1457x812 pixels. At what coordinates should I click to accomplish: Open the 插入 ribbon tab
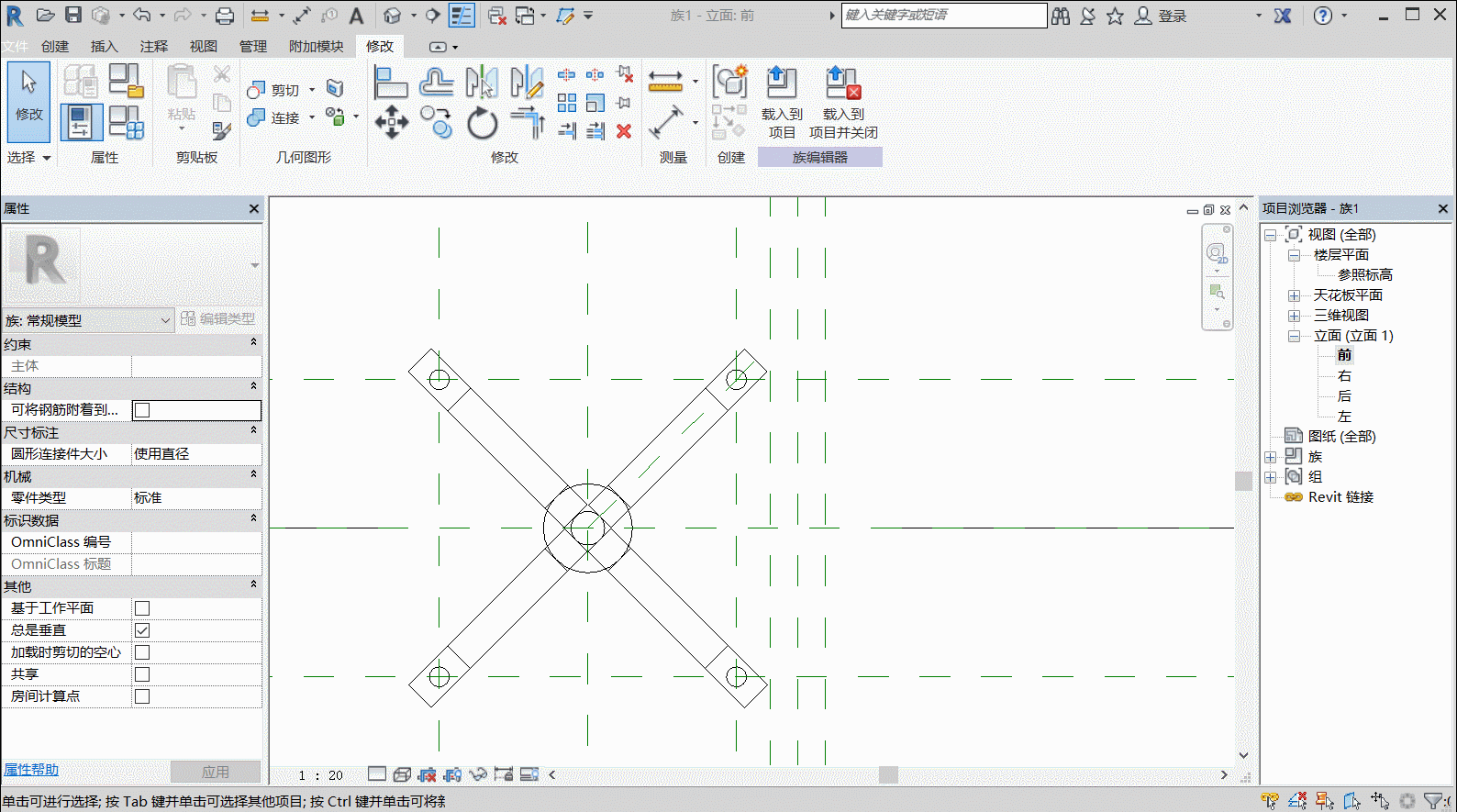point(105,47)
